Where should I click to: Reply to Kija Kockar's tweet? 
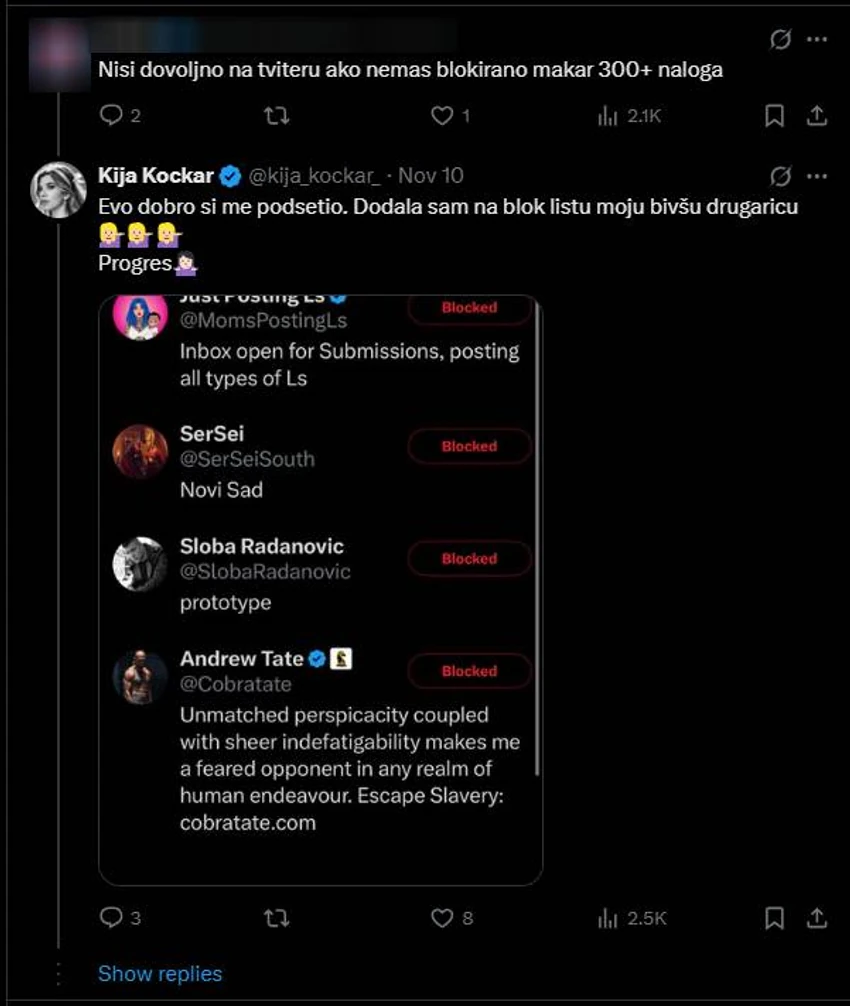coord(112,915)
